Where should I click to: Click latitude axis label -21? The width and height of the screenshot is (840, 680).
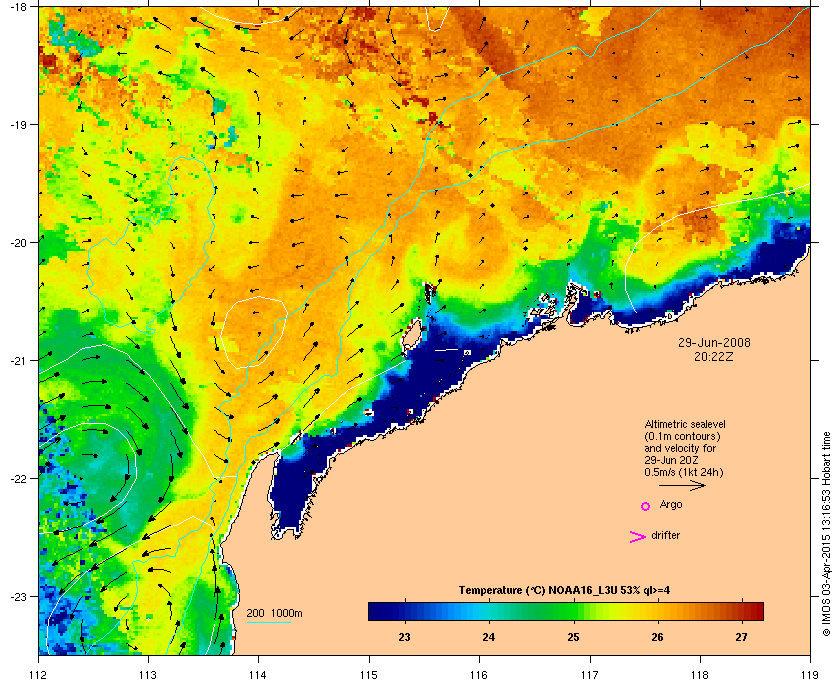[18, 360]
